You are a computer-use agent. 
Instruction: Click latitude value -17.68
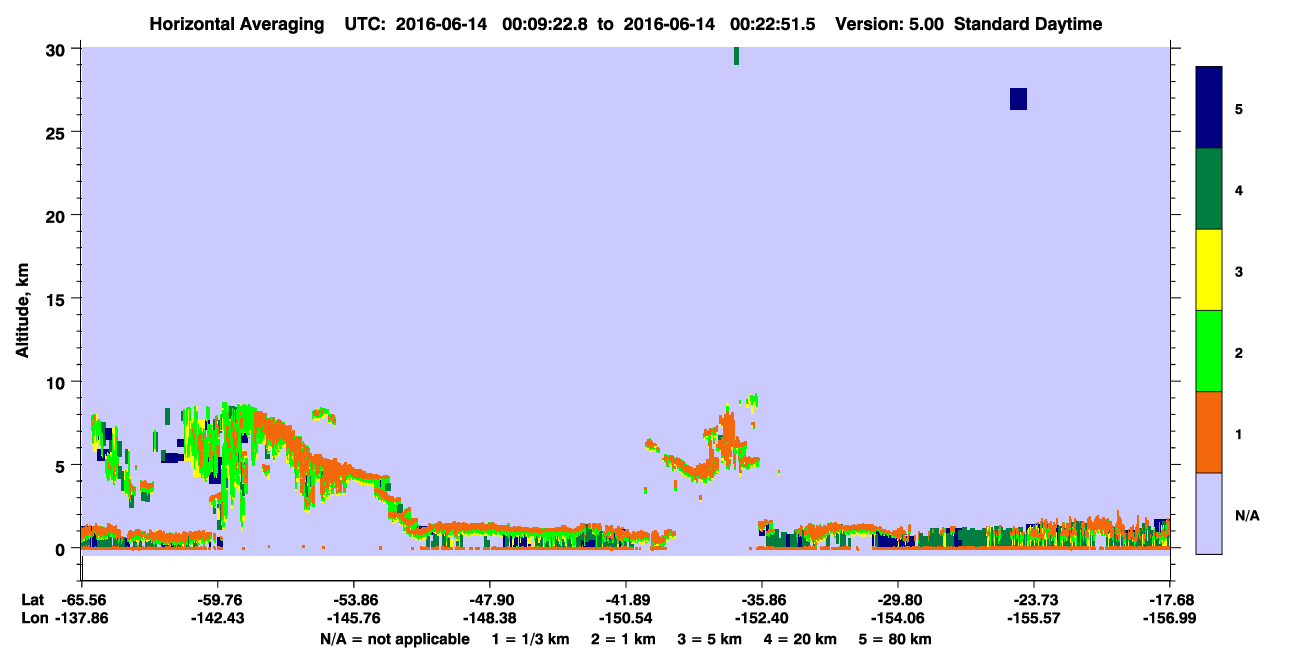1170,600
